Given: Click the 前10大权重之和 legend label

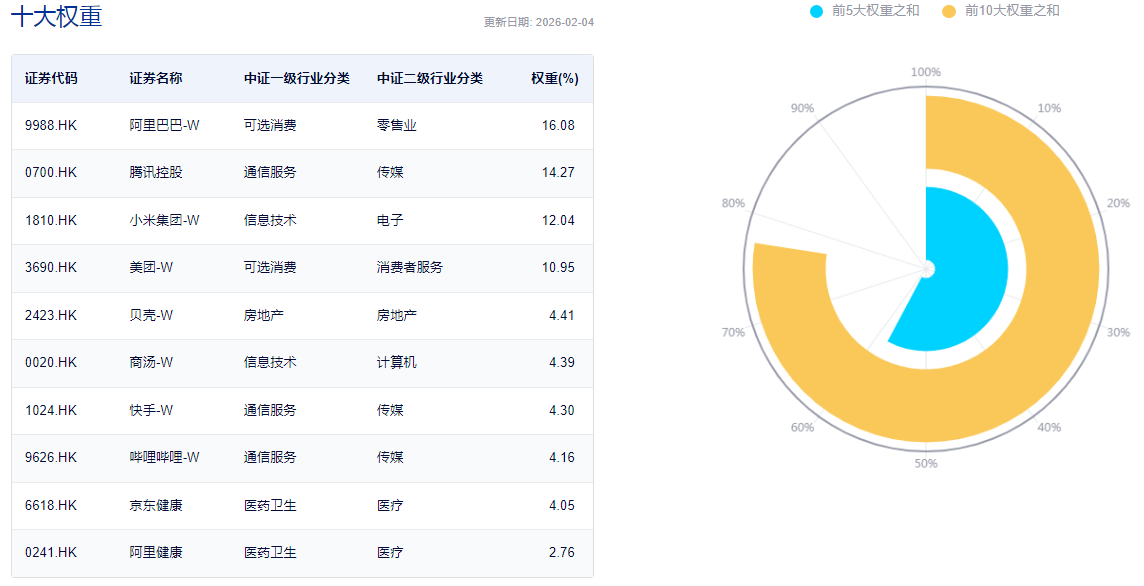Looking at the screenshot, I should tap(1012, 11).
